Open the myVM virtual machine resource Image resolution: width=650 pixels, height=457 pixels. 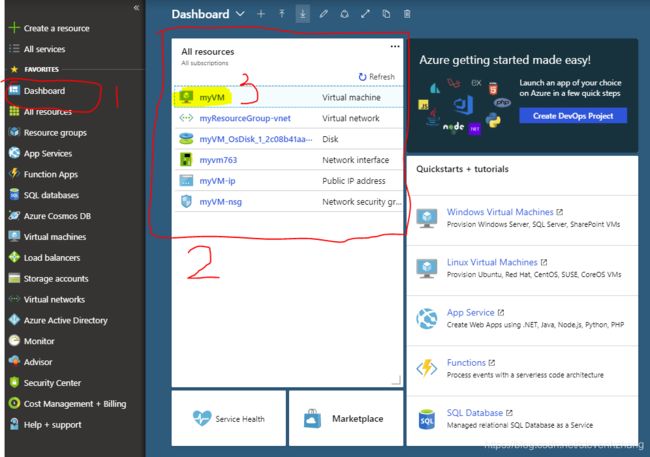[x=212, y=97]
